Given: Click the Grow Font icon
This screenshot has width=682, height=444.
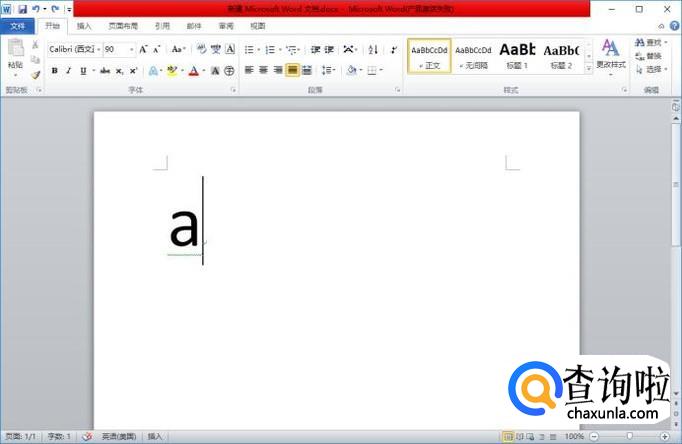Looking at the screenshot, I should 143,50.
